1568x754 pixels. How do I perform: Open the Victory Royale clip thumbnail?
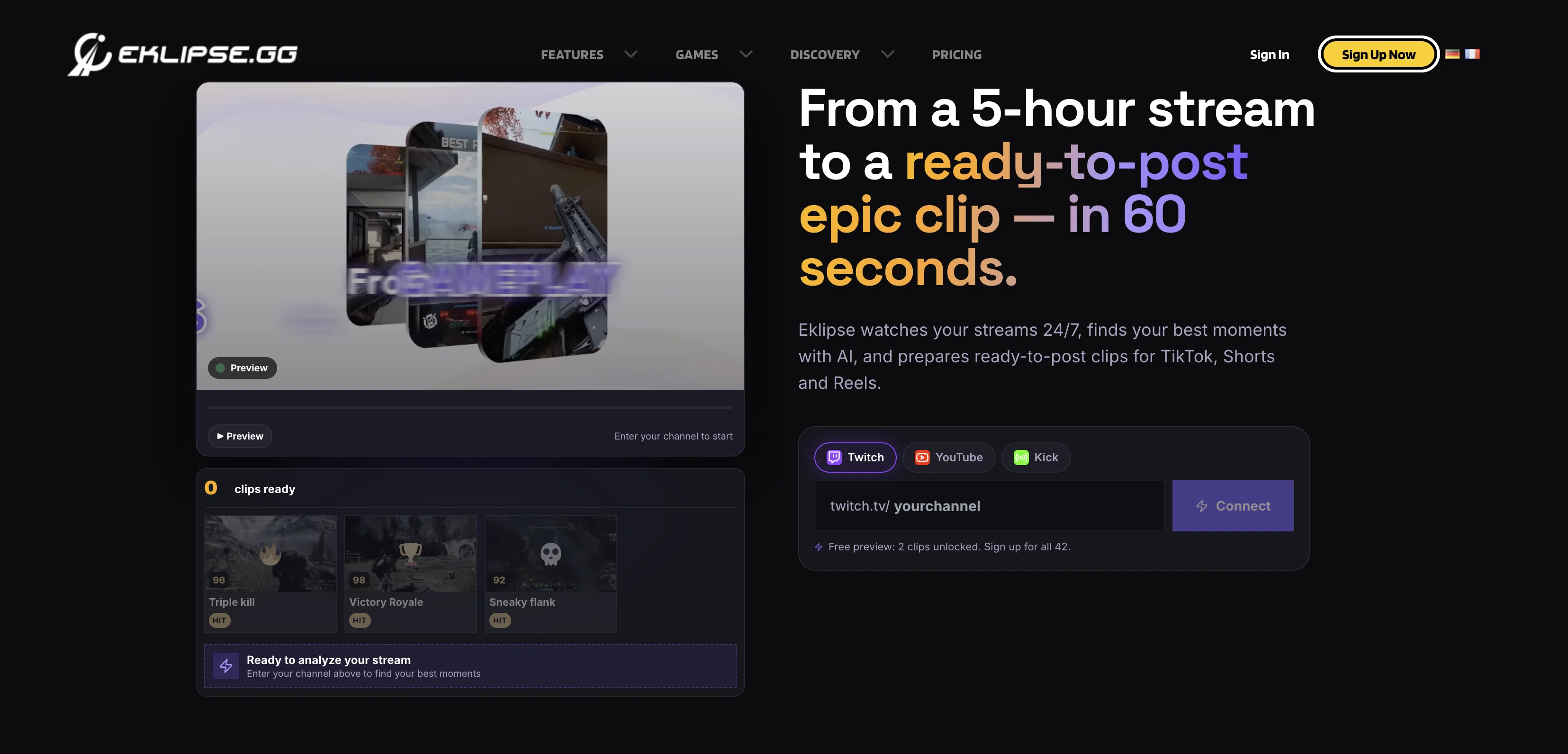410,554
